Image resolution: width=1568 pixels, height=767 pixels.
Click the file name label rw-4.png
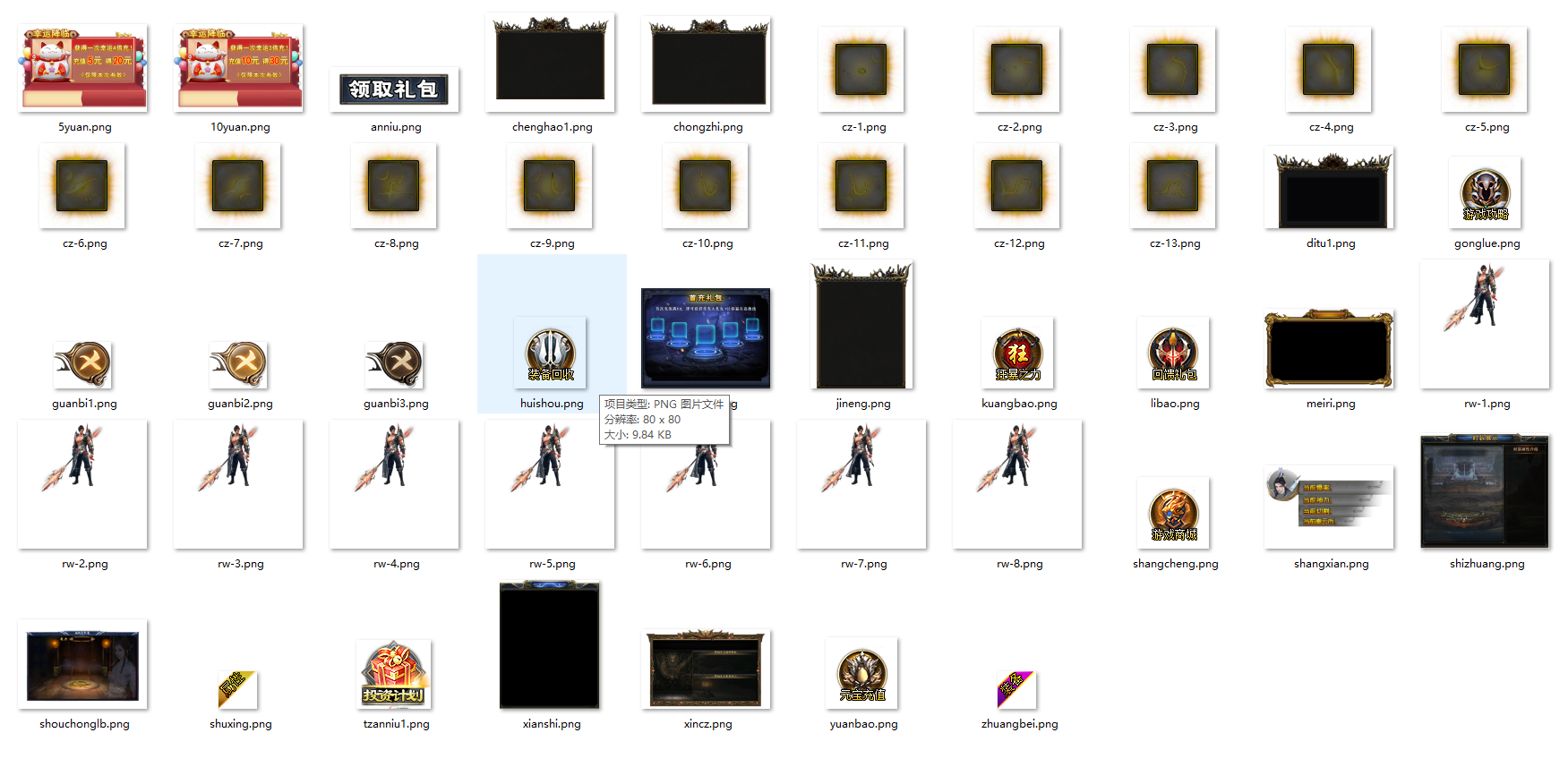397,564
